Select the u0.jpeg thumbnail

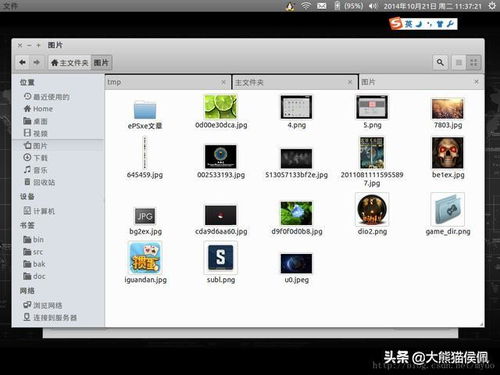(296, 263)
